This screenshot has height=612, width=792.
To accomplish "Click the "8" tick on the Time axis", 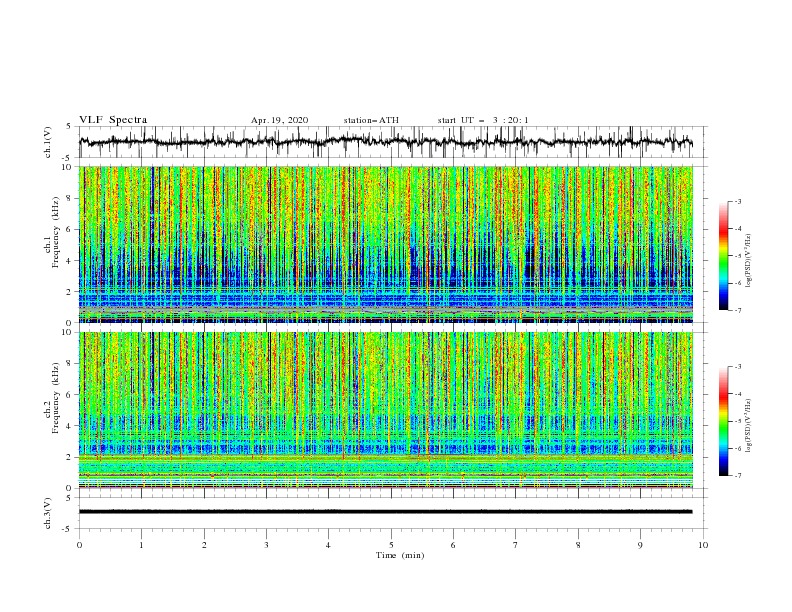I will [x=578, y=545].
